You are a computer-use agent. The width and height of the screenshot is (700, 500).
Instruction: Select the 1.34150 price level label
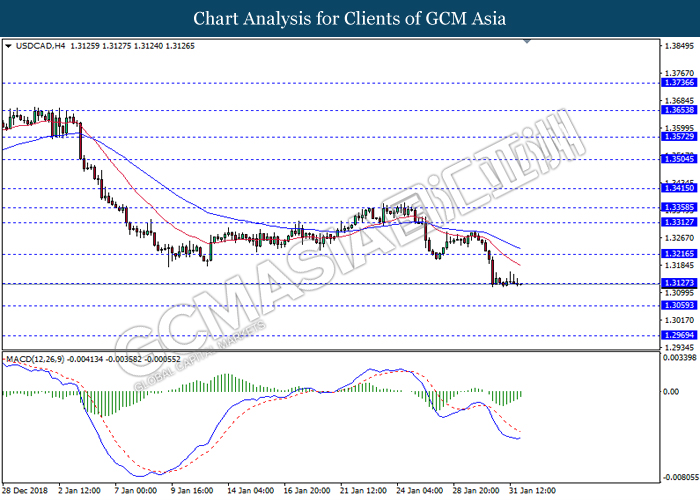679,188
